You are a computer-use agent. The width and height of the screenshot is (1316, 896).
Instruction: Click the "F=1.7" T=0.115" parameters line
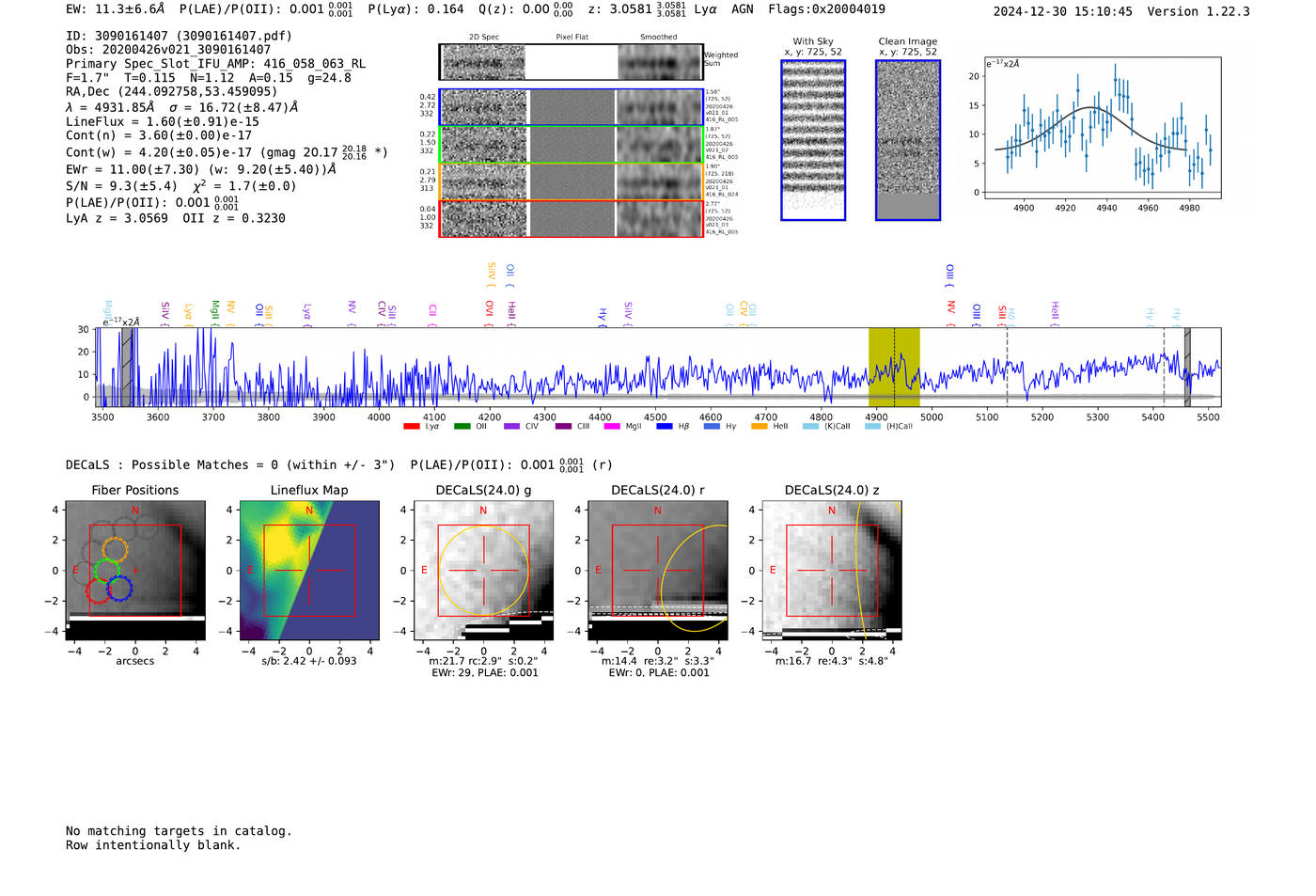[209, 78]
